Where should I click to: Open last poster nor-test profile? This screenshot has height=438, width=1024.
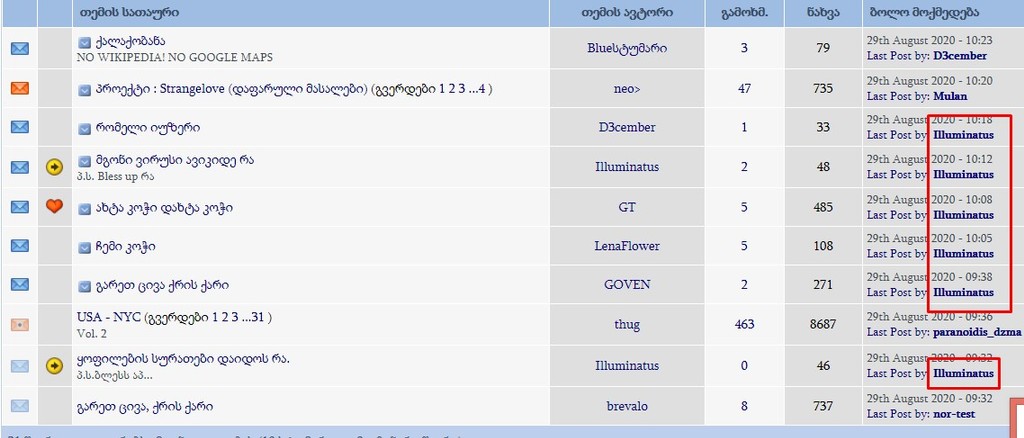(954, 414)
